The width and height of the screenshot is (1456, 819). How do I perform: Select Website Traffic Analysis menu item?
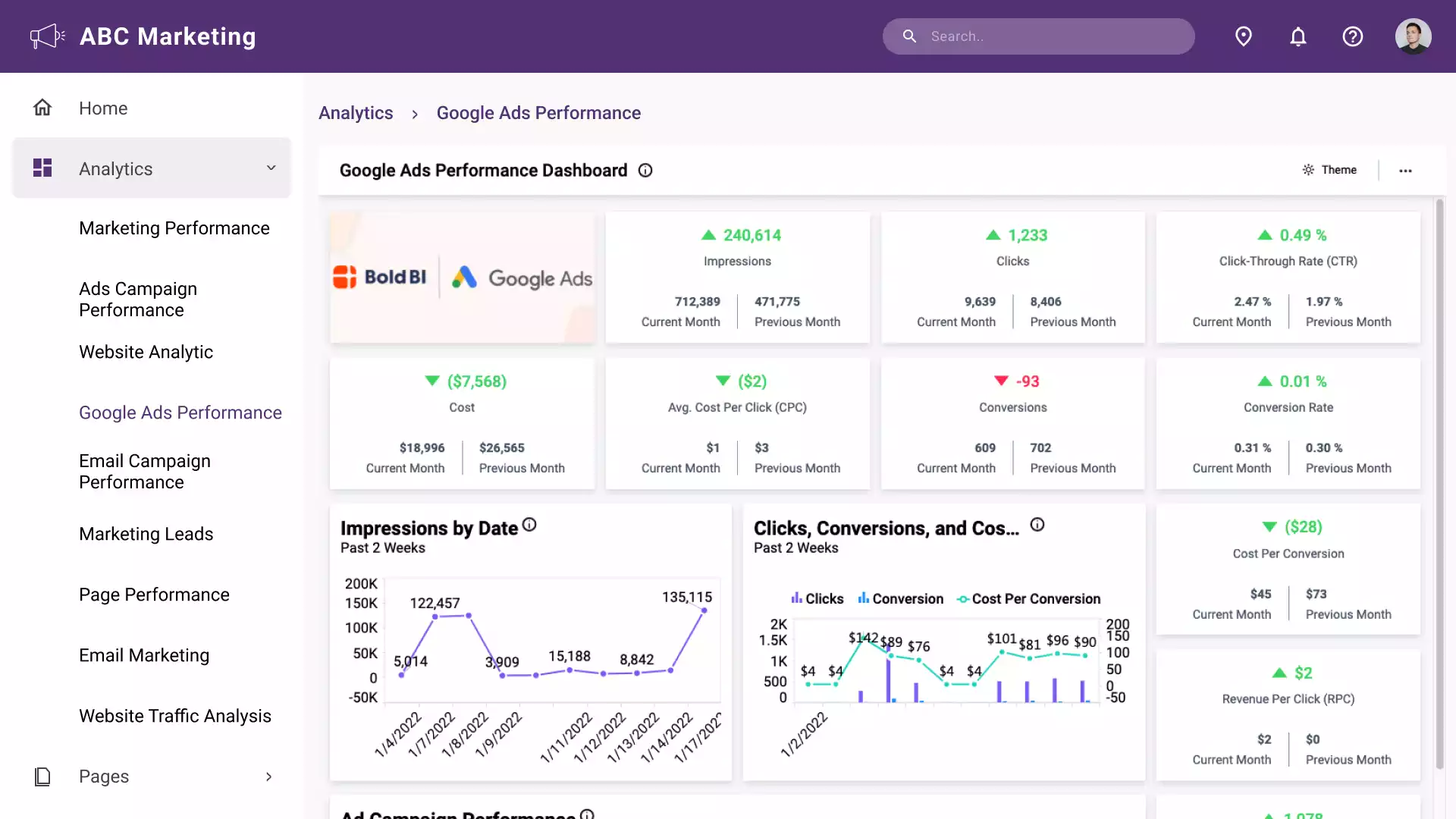pos(175,716)
